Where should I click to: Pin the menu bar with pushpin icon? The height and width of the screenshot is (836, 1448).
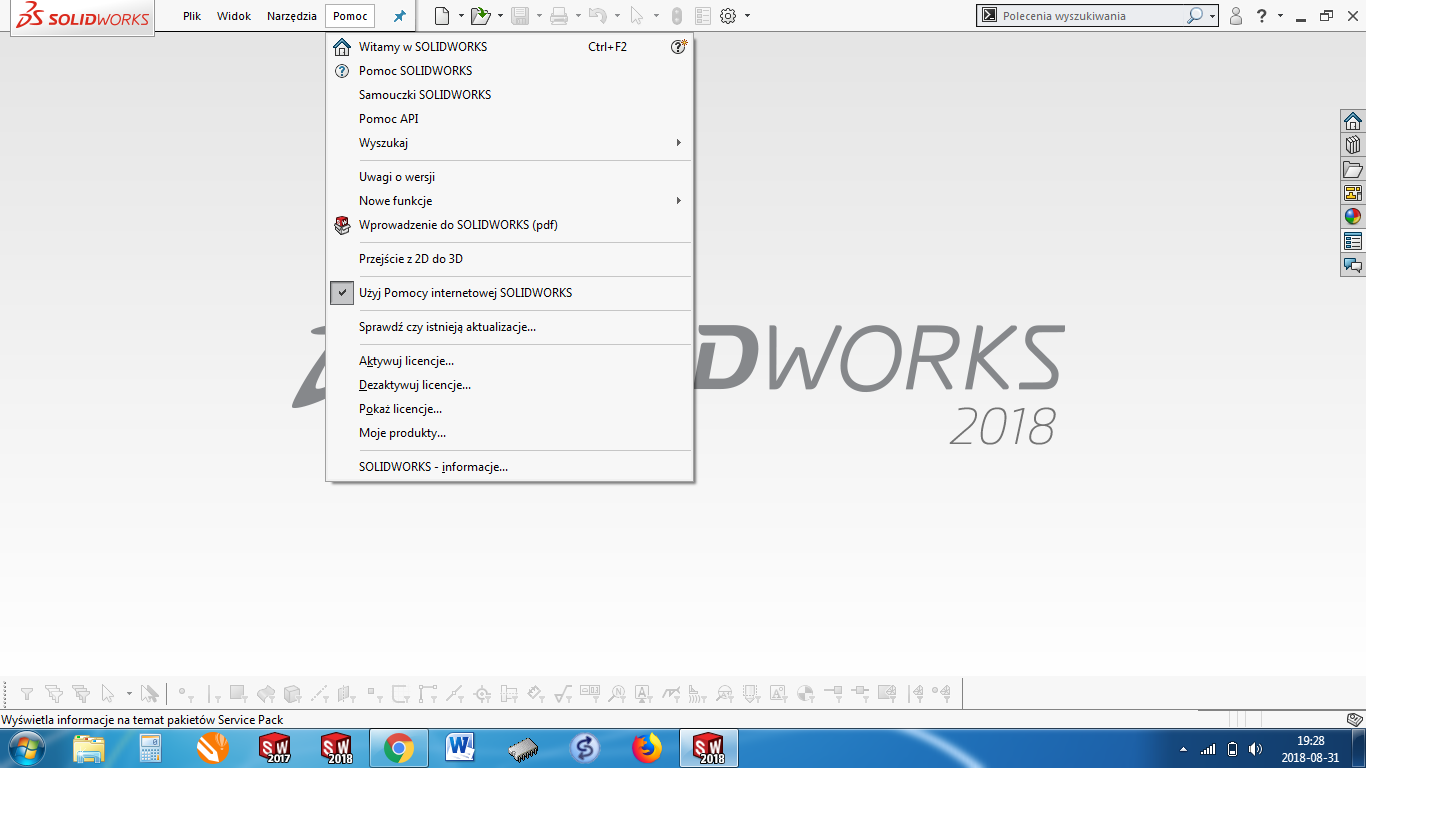pyautogui.click(x=400, y=16)
